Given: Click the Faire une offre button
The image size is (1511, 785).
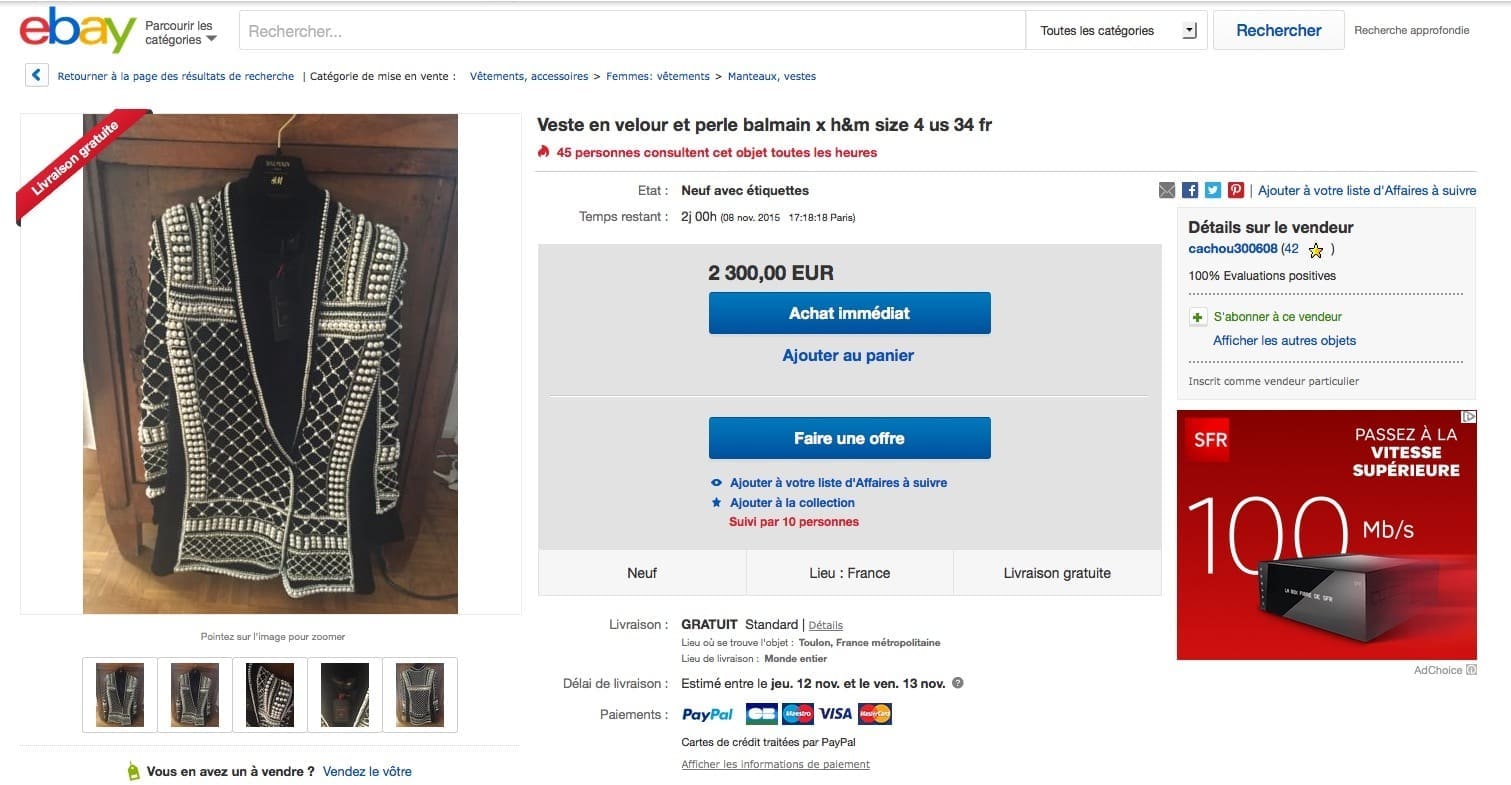Looking at the screenshot, I should tap(849, 438).
